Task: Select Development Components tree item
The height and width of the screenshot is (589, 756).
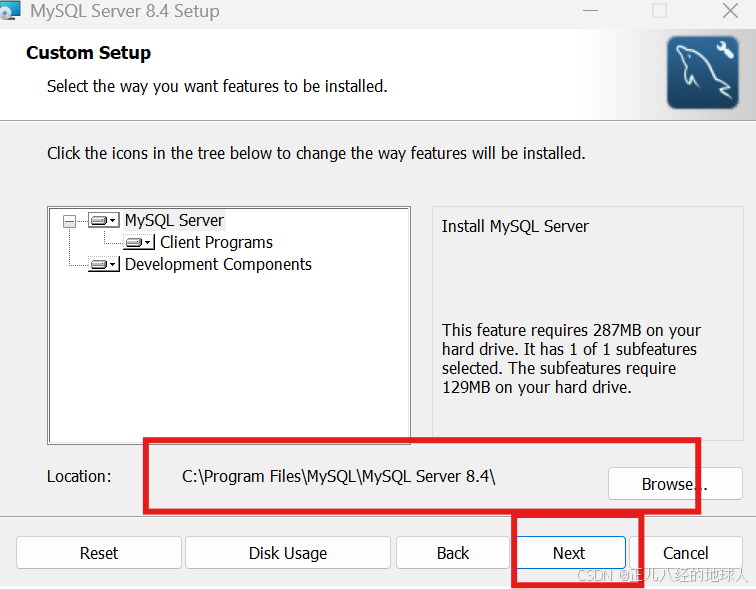Action: (218, 265)
